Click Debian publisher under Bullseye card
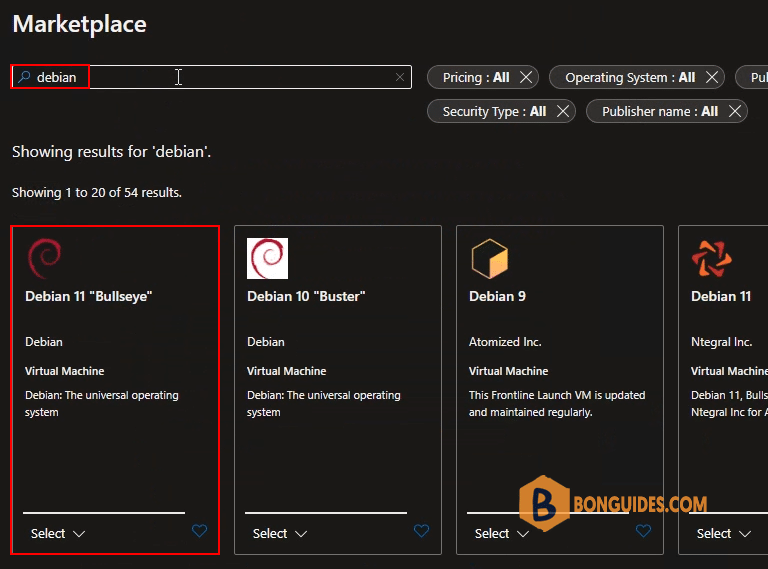This screenshot has width=768, height=569. point(44,342)
